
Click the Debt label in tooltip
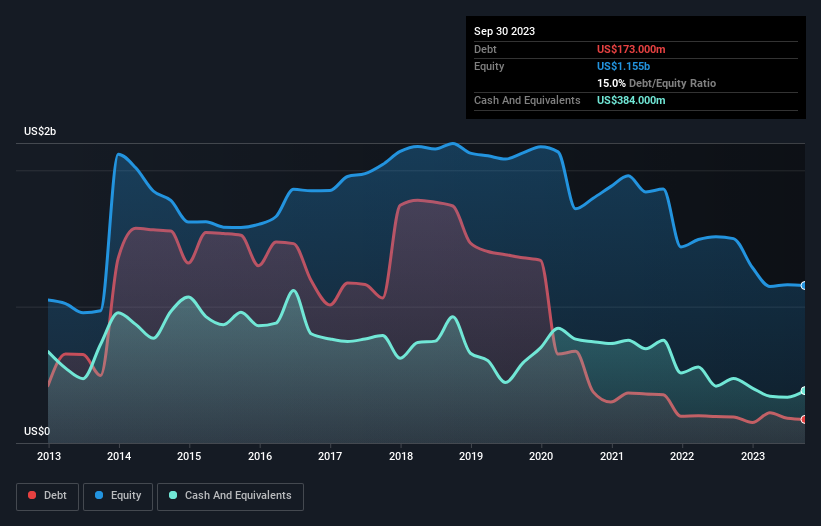coord(485,49)
